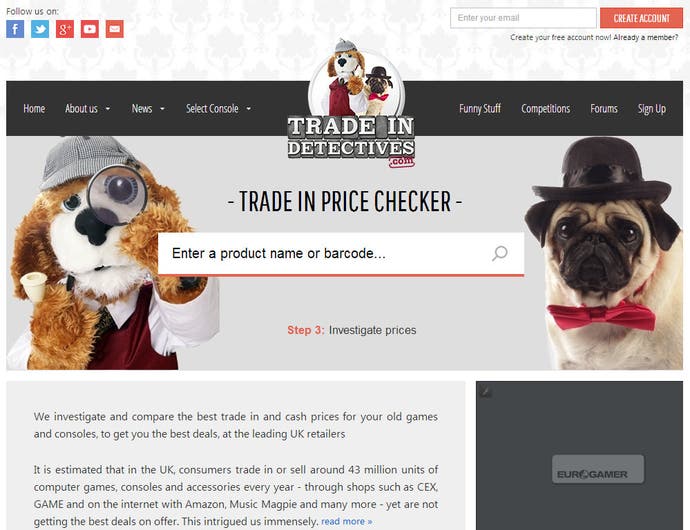The width and height of the screenshot is (690, 530).
Task: Open the Google Plus icon
Action: click(x=65, y=29)
